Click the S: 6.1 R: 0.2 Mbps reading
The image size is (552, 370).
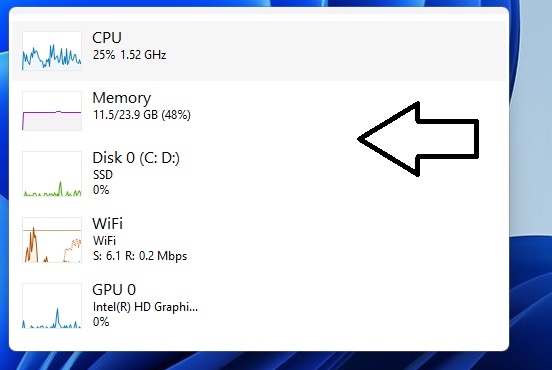point(140,256)
